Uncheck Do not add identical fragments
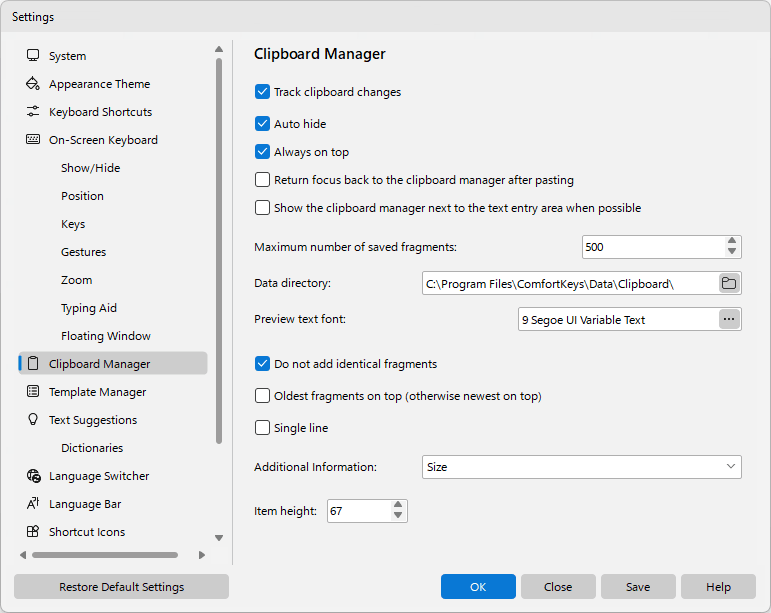Image resolution: width=771 pixels, height=613 pixels. coord(262,364)
